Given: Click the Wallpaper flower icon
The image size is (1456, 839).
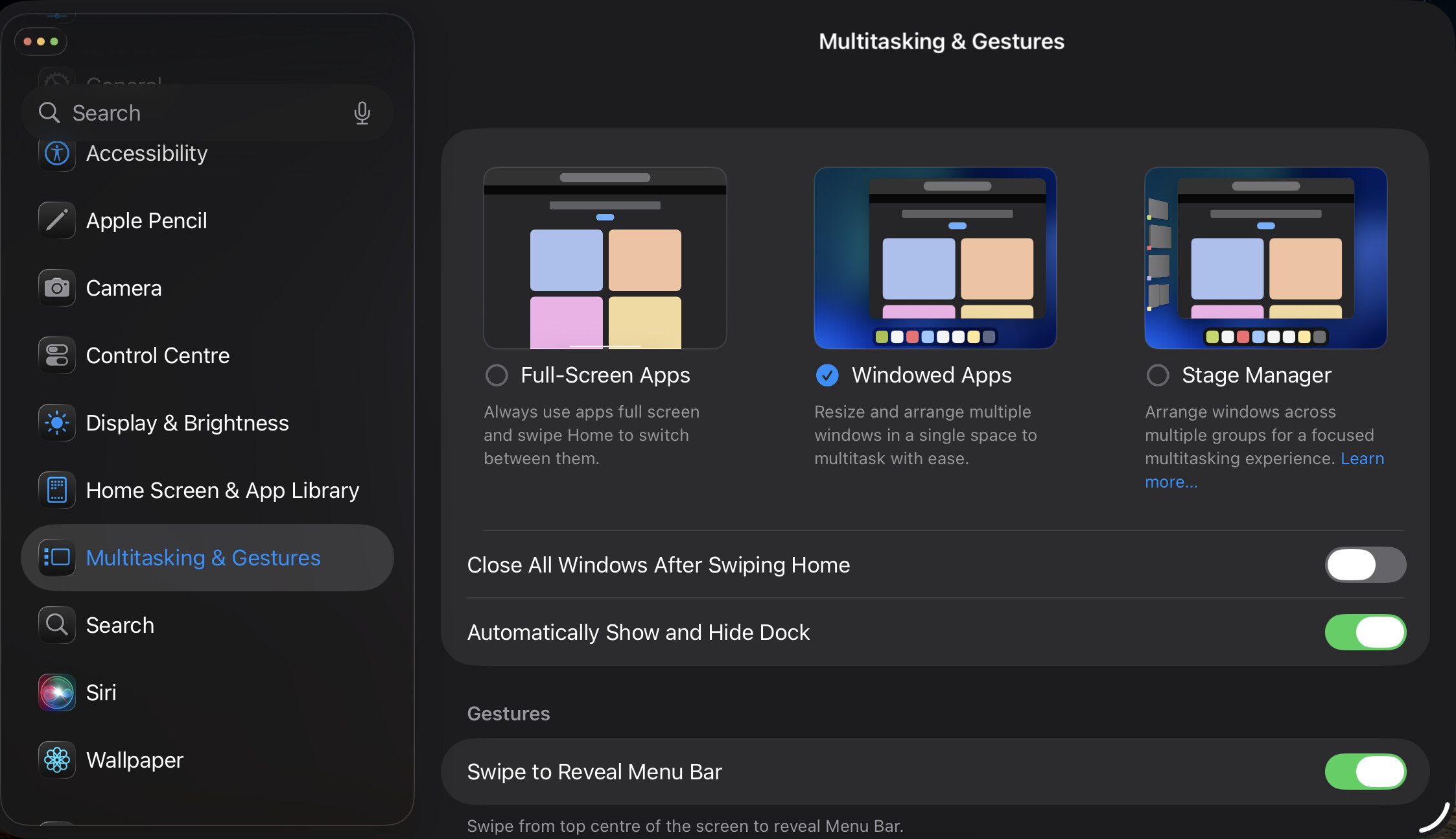Looking at the screenshot, I should coord(57,760).
